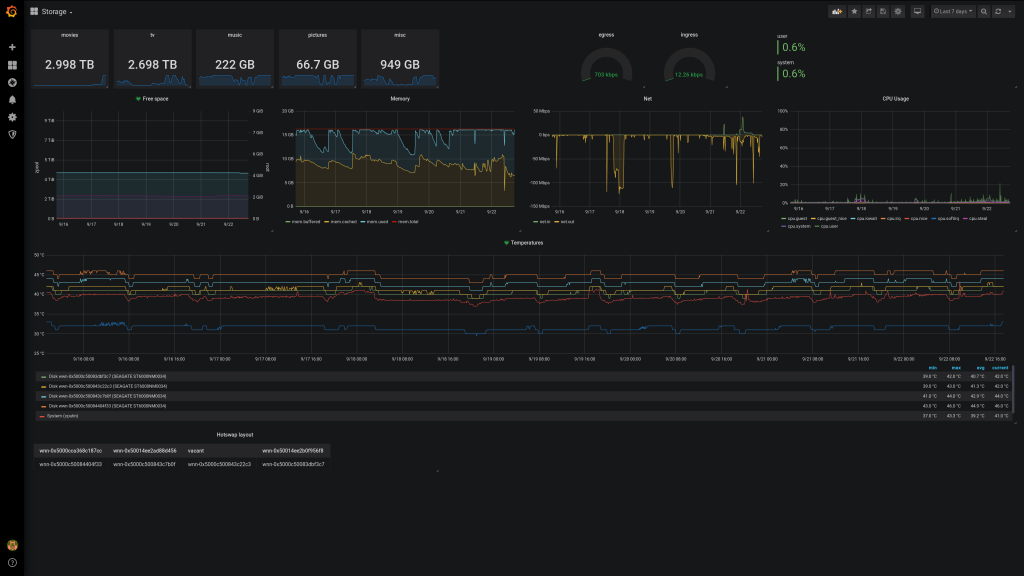Toggle the mem.total legend series
1024x576 pixels.
click(405, 222)
